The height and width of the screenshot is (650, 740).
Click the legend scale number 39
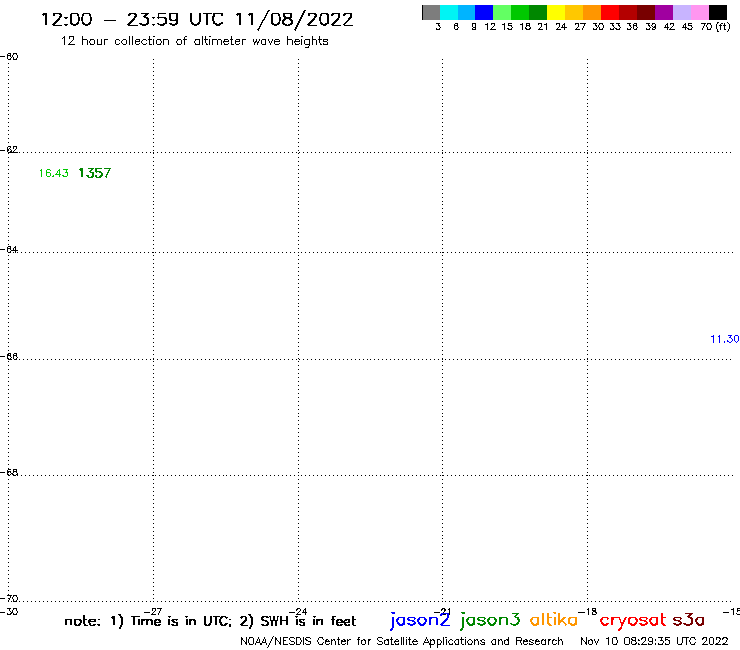[x=651, y=27]
